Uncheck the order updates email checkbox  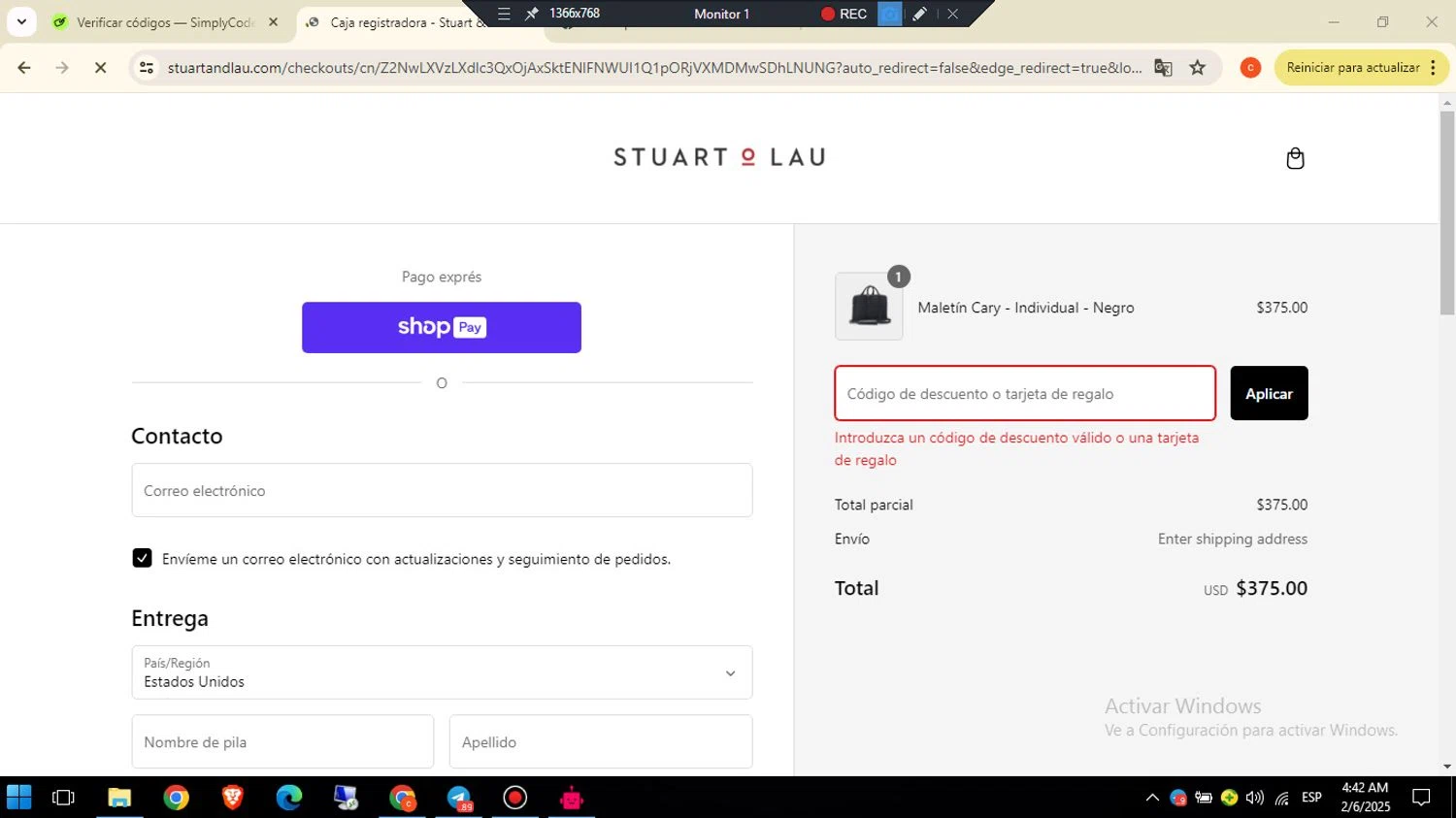tap(142, 558)
